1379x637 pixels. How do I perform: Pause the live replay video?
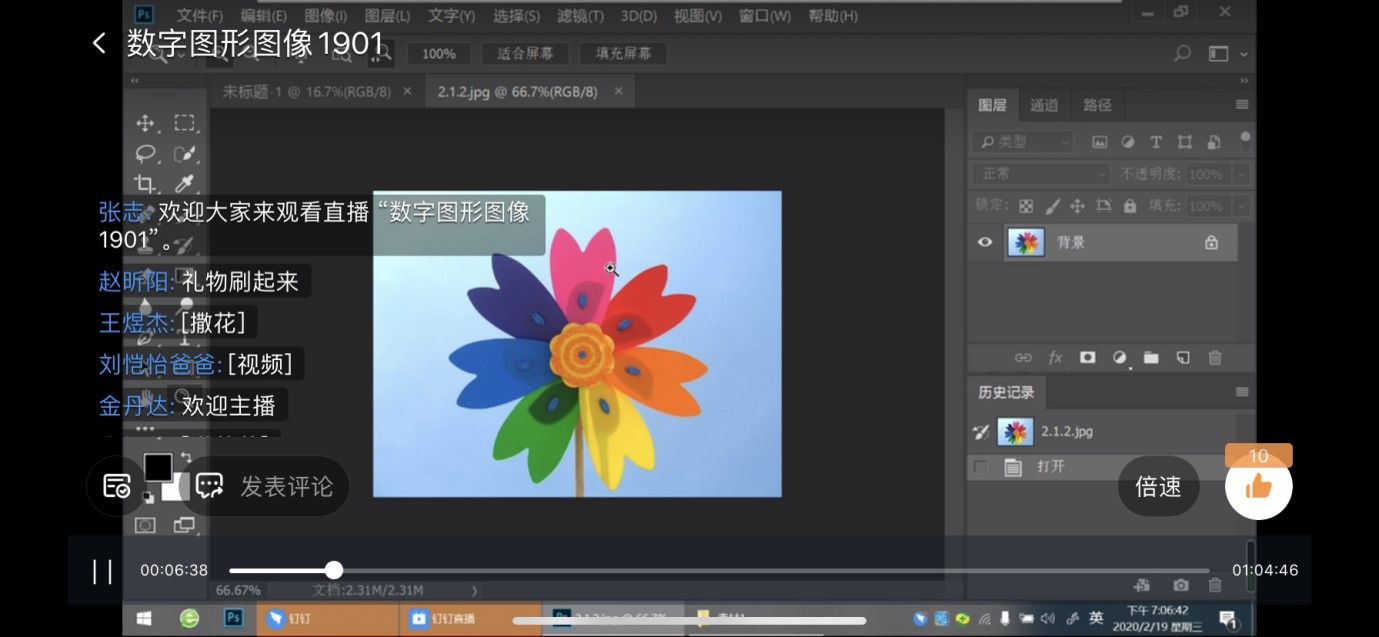pyautogui.click(x=102, y=571)
